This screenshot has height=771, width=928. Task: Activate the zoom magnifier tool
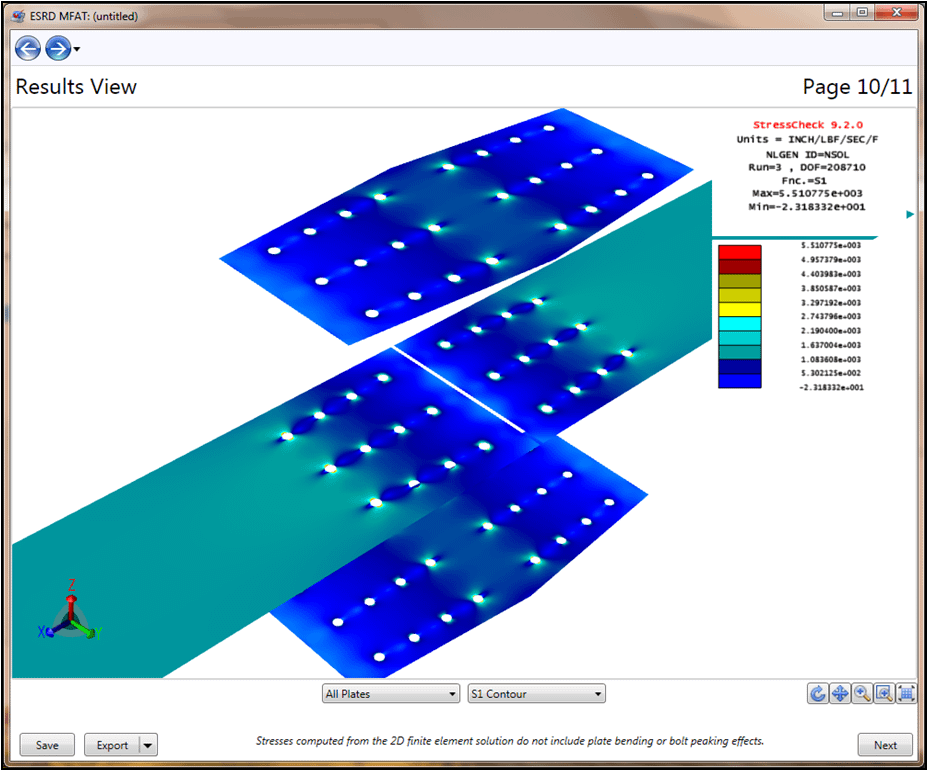861,693
